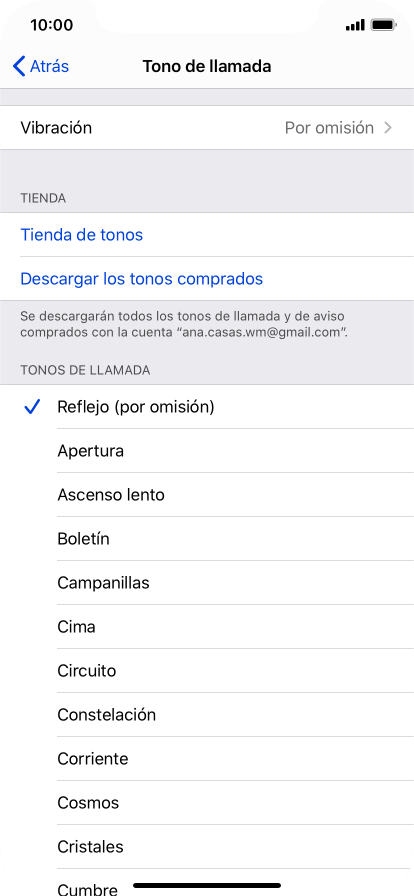
Task: Tap the back chevron arrow icon
Action: click(x=19, y=66)
